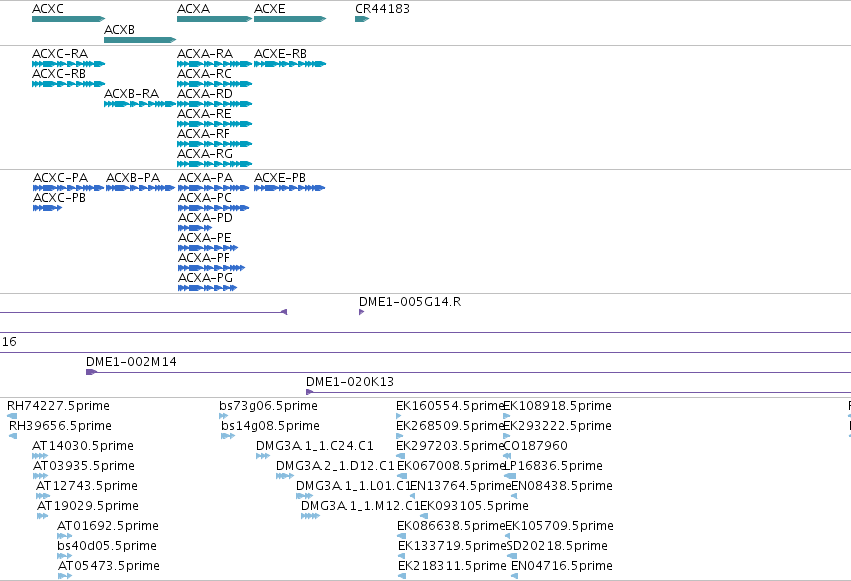The height and width of the screenshot is (581, 851).
Task: Click transcript ACXB-RA
Action: [140, 104]
